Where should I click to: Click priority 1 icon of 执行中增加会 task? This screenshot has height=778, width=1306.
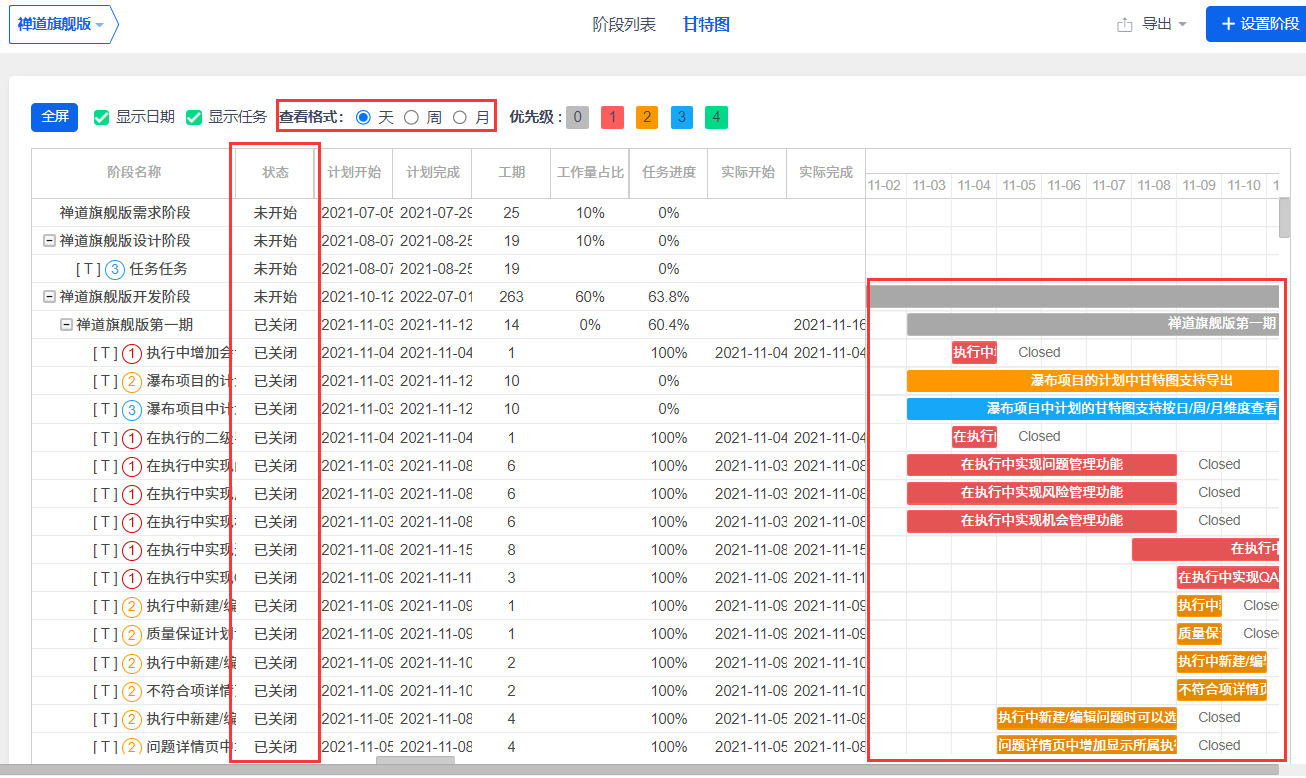[x=132, y=353]
